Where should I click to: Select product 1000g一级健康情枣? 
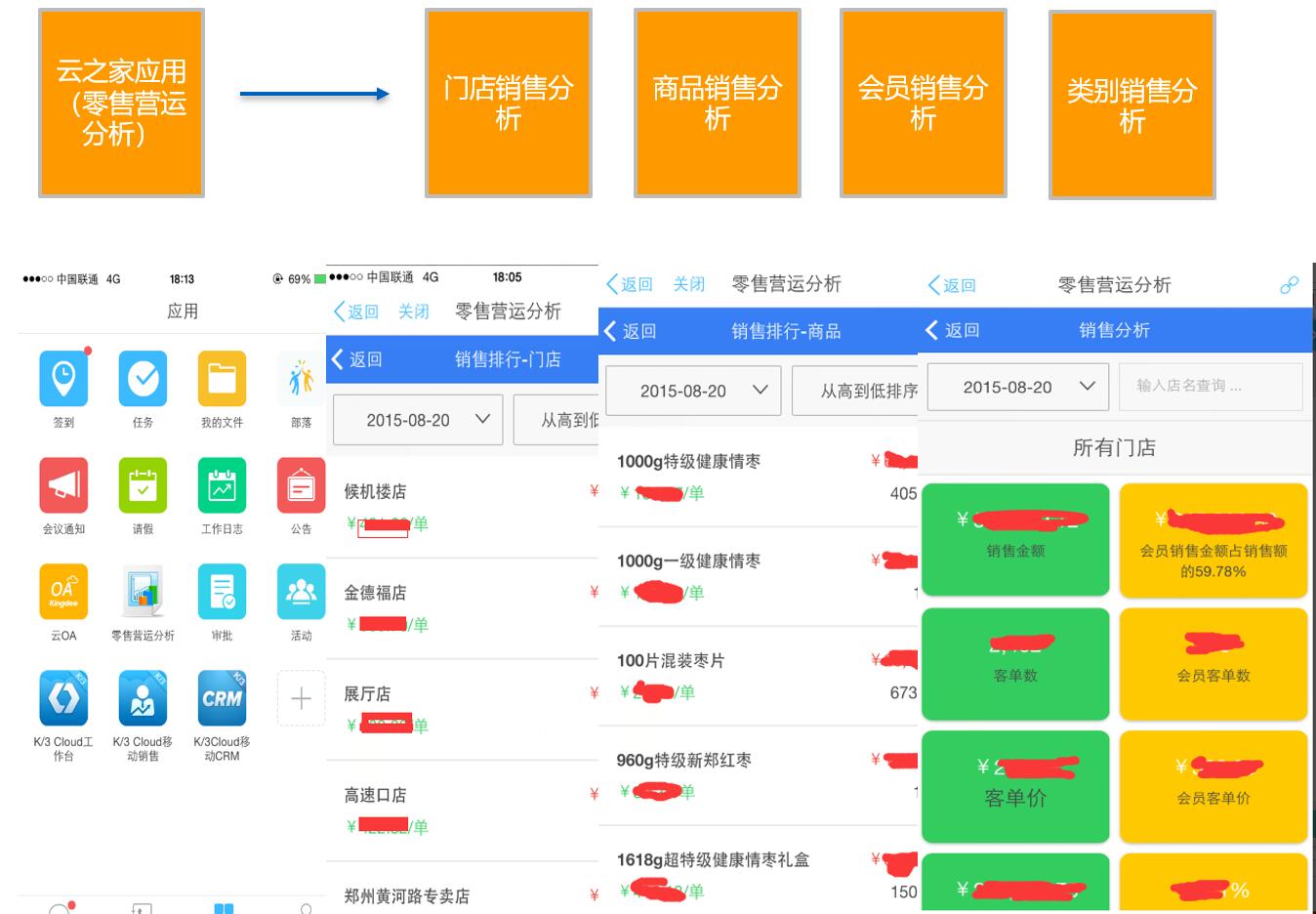point(759,576)
